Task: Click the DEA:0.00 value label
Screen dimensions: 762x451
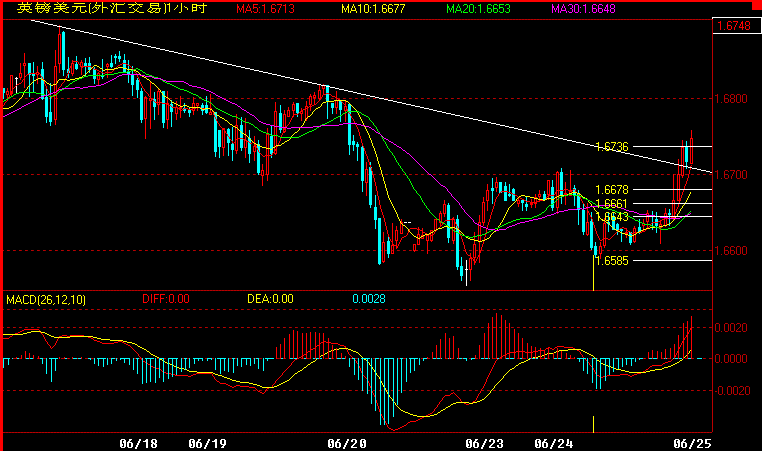Action: tap(270, 299)
